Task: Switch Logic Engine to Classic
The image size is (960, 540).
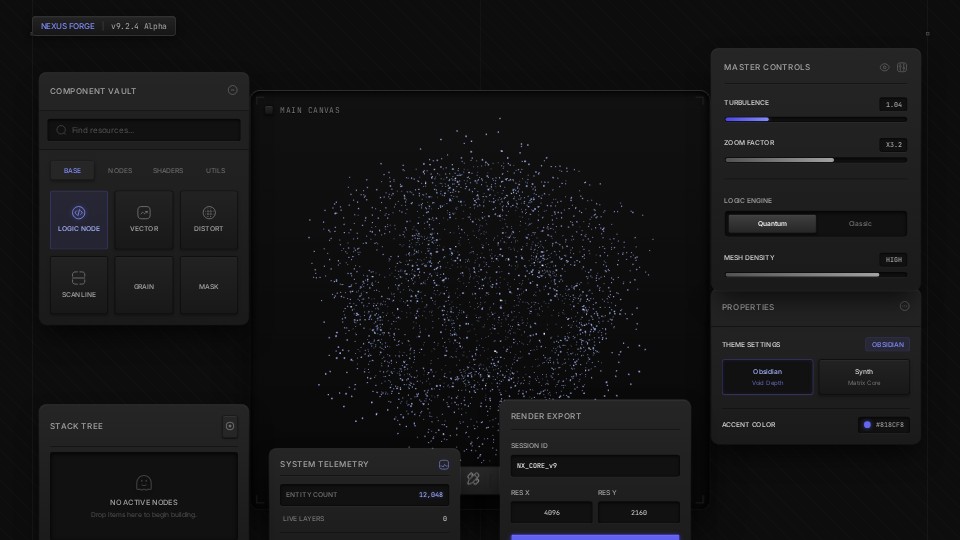Action: (x=860, y=223)
